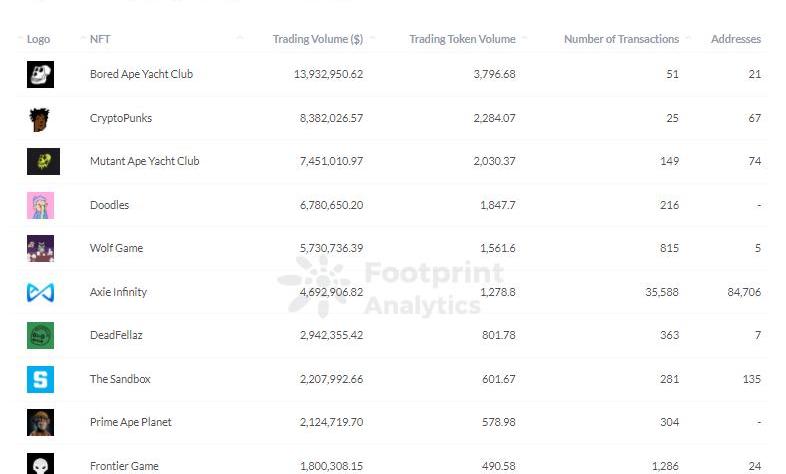
Task: Click the Frontier Game logo icon
Action: point(40,464)
